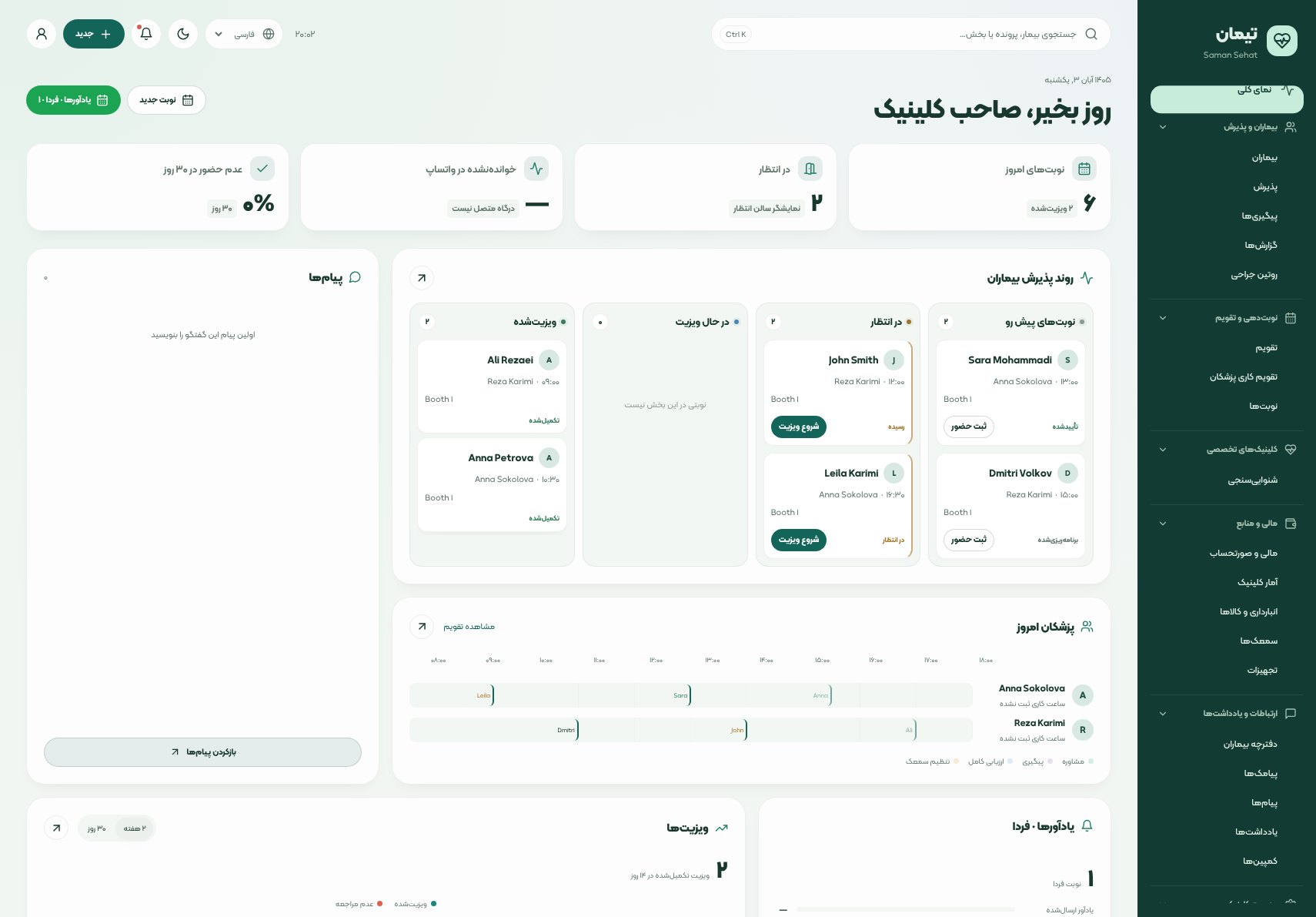The height and width of the screenshot is (917, 1316).
Task: Open the یادآورها فردا reminders button
Action: click(73, 100)
